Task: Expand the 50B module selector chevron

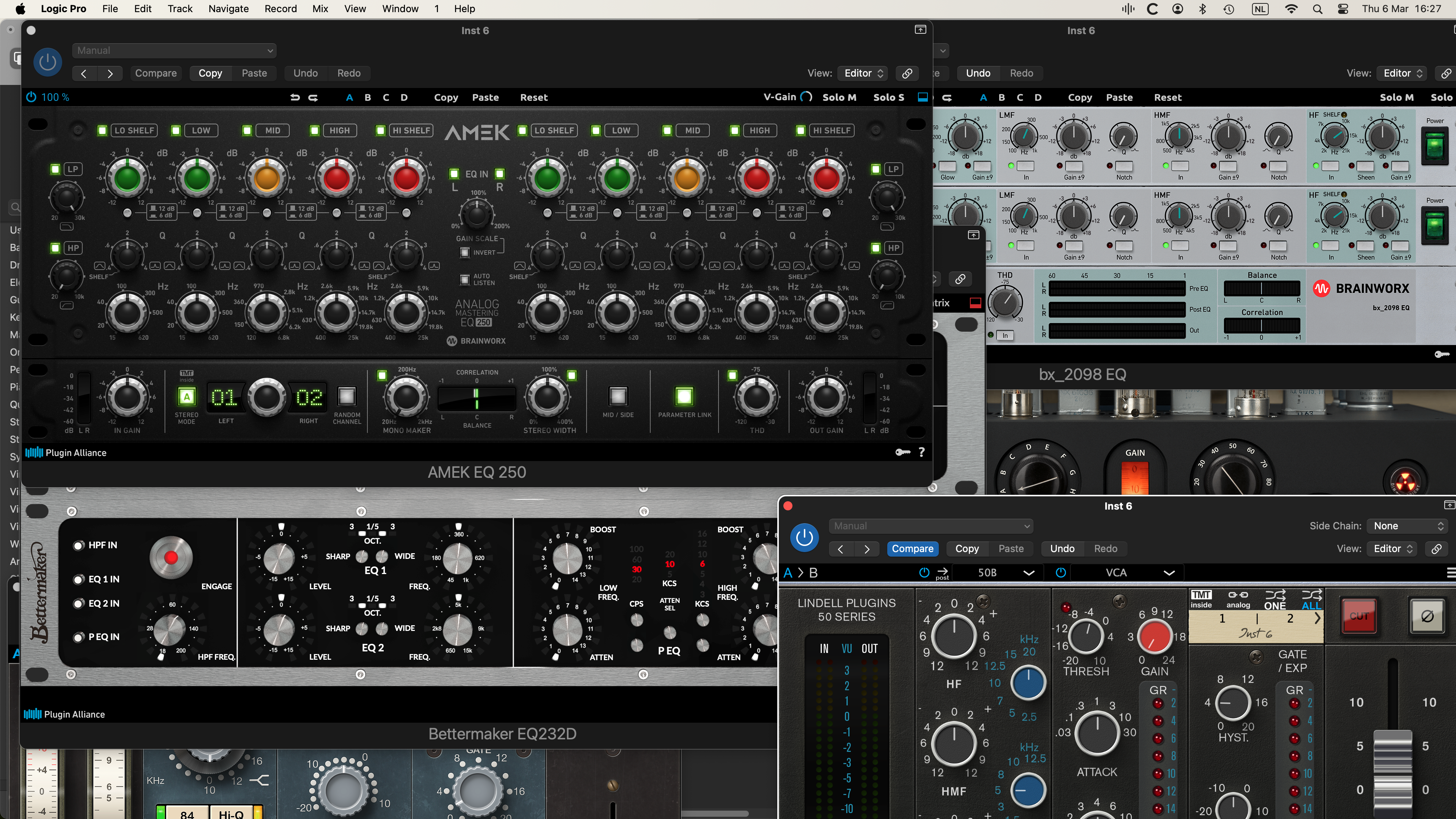Action: (x=1029, y=573)
